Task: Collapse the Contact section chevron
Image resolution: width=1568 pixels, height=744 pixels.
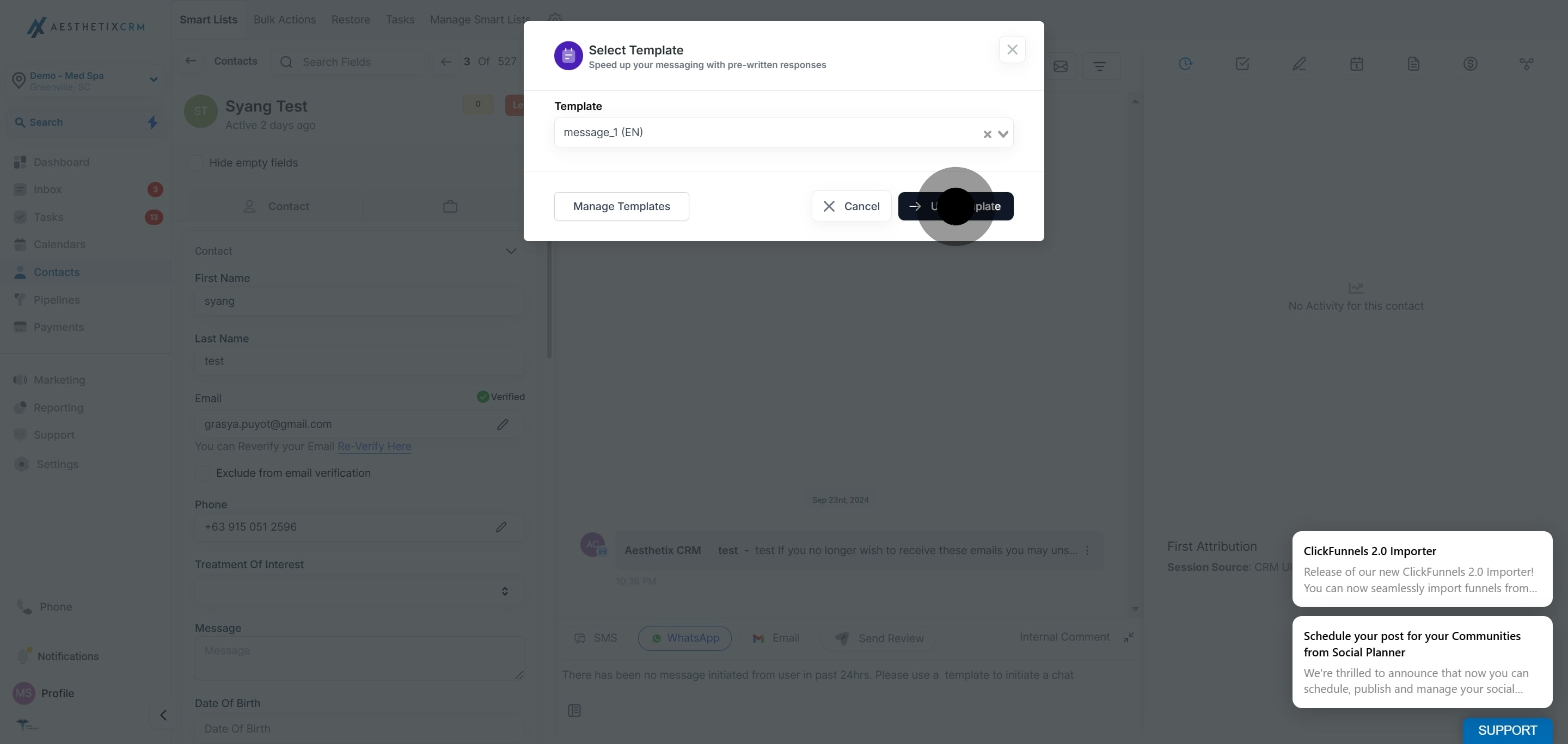Action: click(x=511, y=251)
